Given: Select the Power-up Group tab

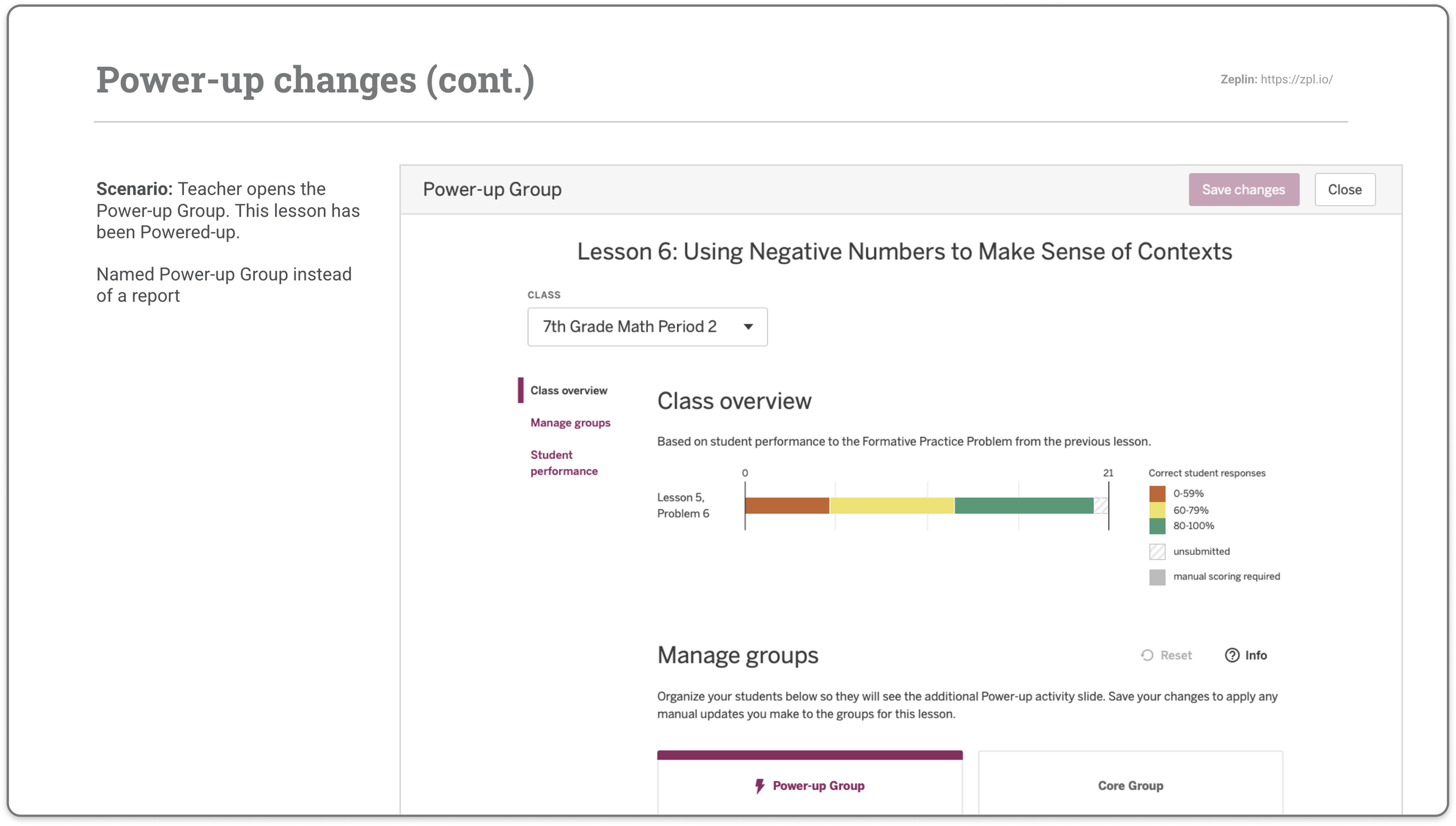Looking at the screenshot, I should click(810, 784).
